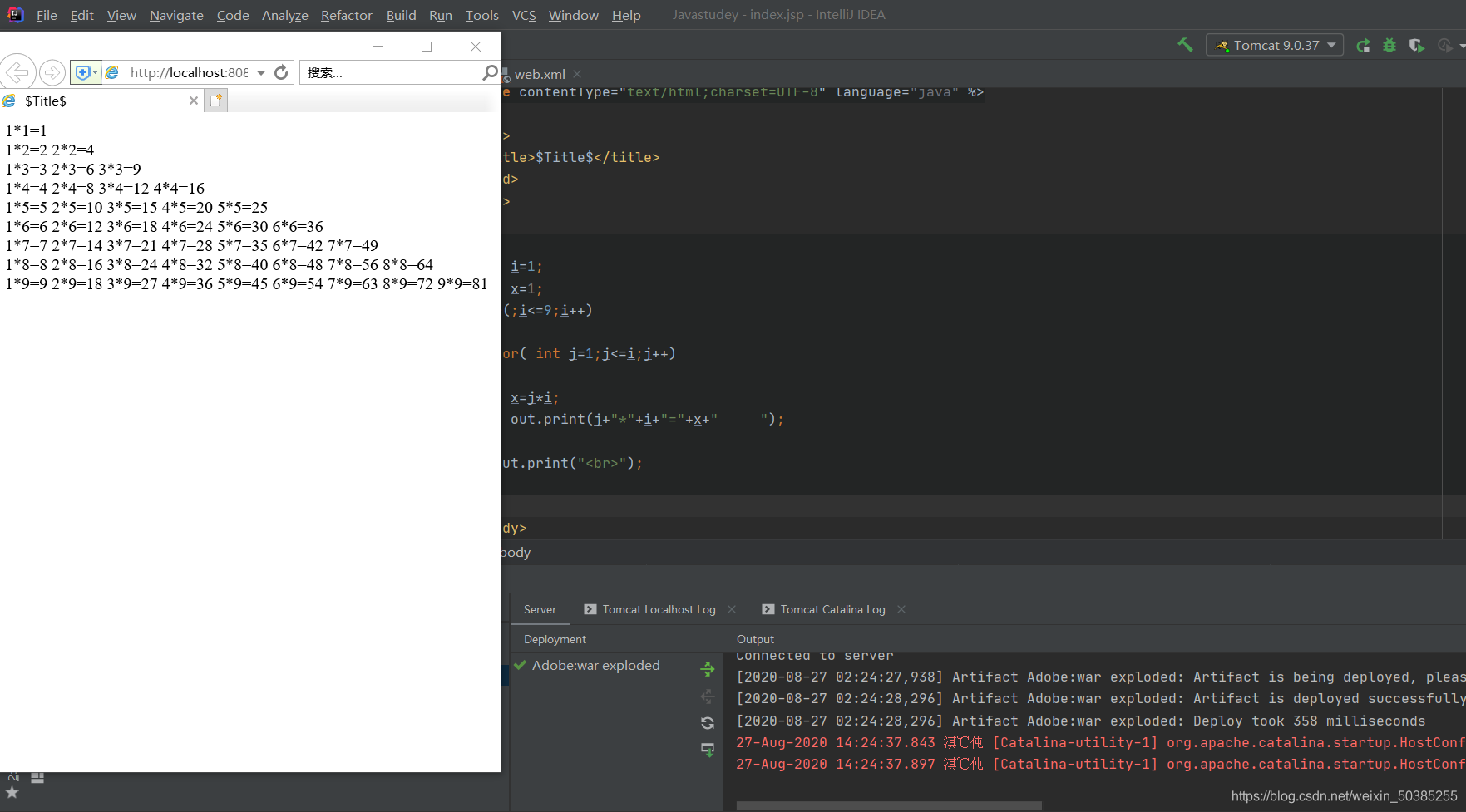Open the Tomcat 9.0.37 run configuration dropdown
Viewport: 1466px width, 812px height.
point(1274,45)
